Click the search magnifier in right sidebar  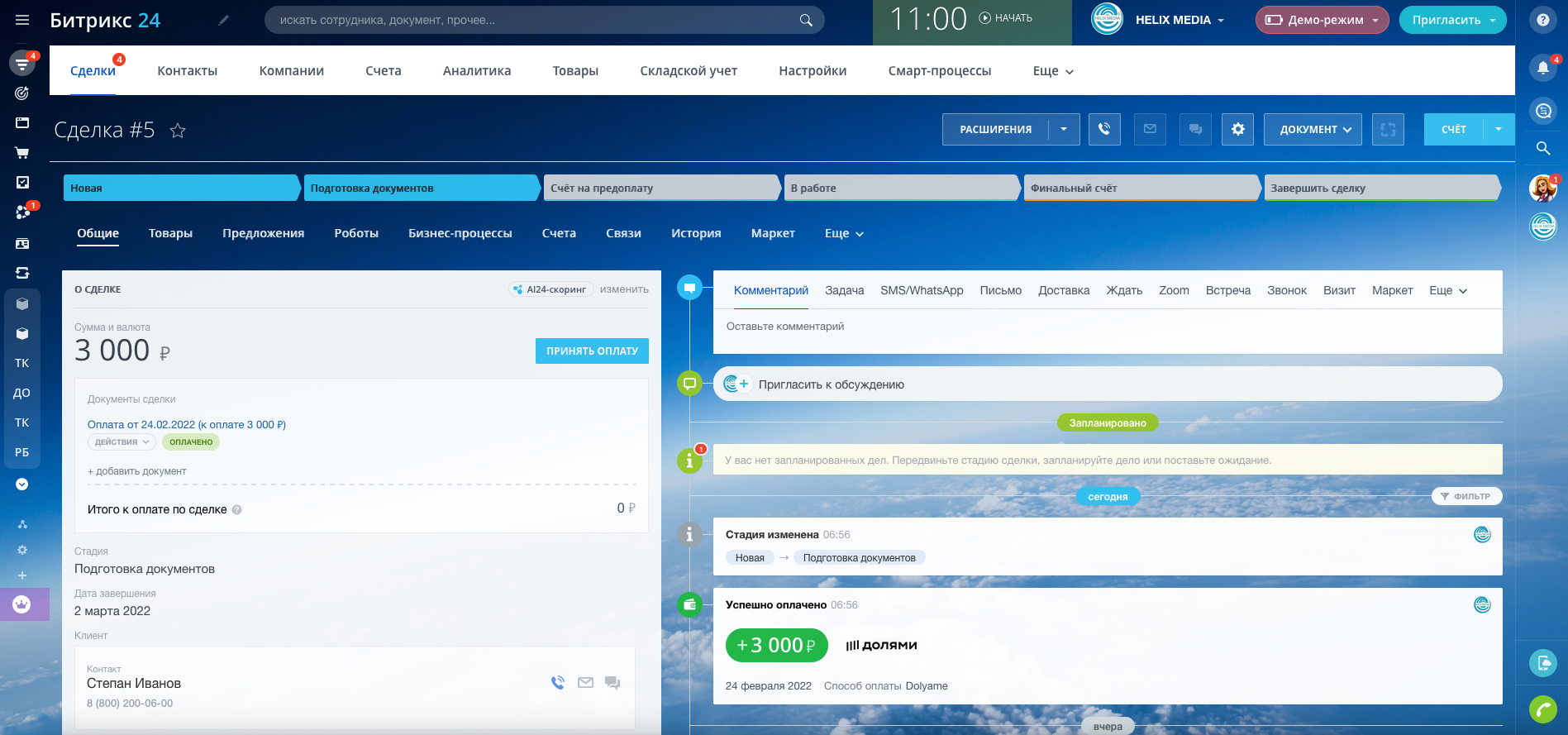1542,149
